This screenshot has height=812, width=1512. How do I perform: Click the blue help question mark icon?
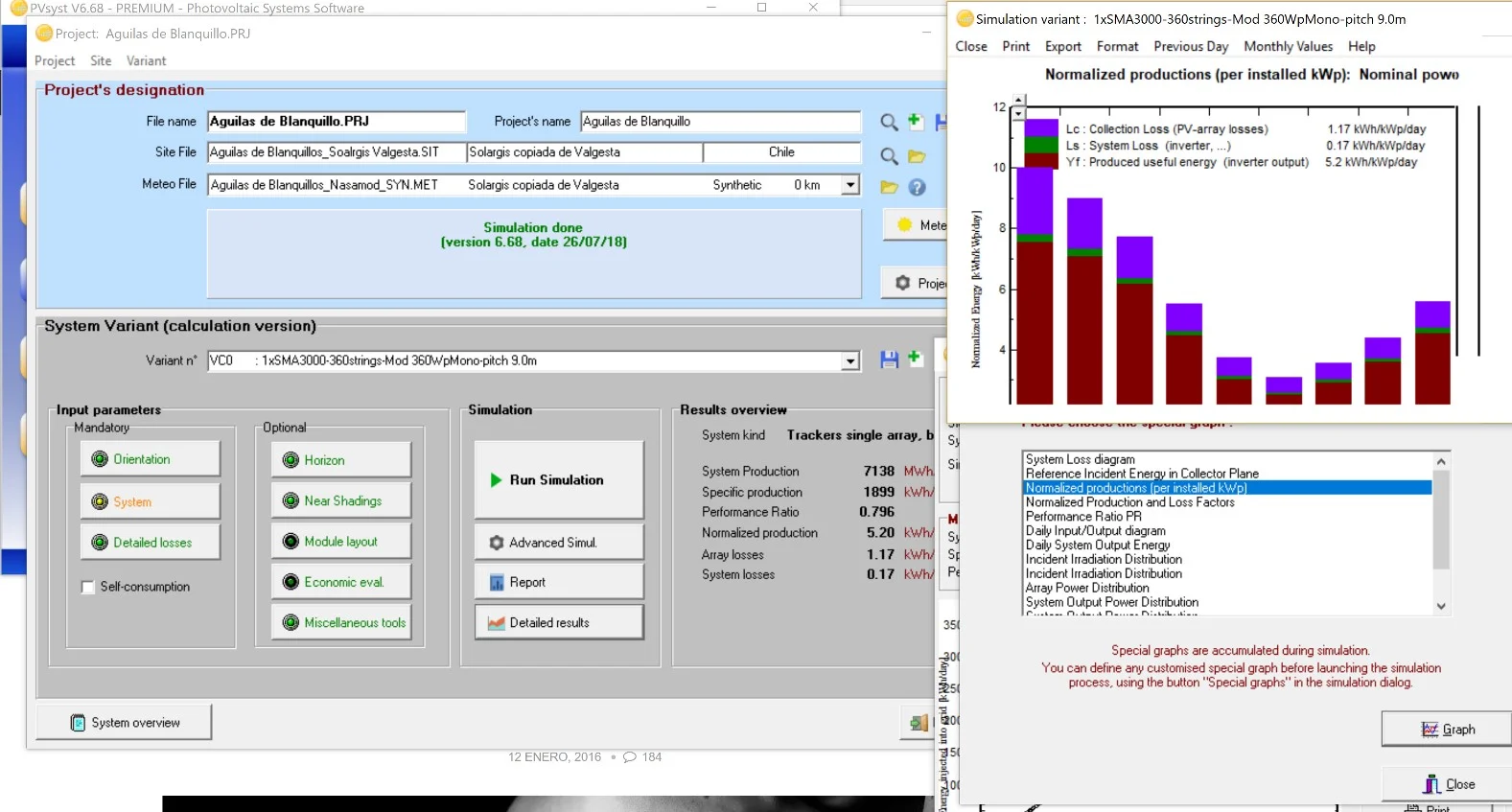tap(918, 188)
